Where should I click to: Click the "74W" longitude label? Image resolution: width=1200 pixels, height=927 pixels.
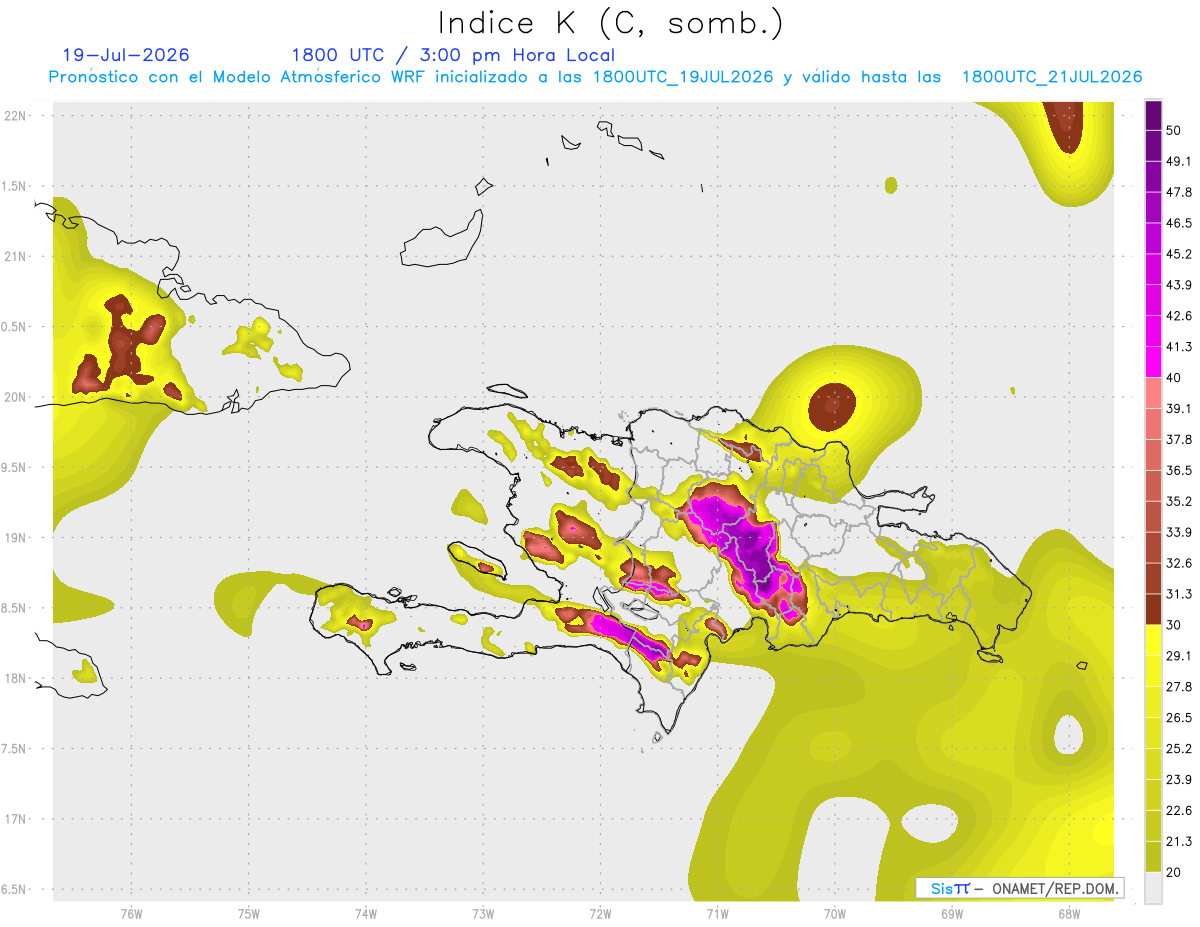[x=366, y=914]
